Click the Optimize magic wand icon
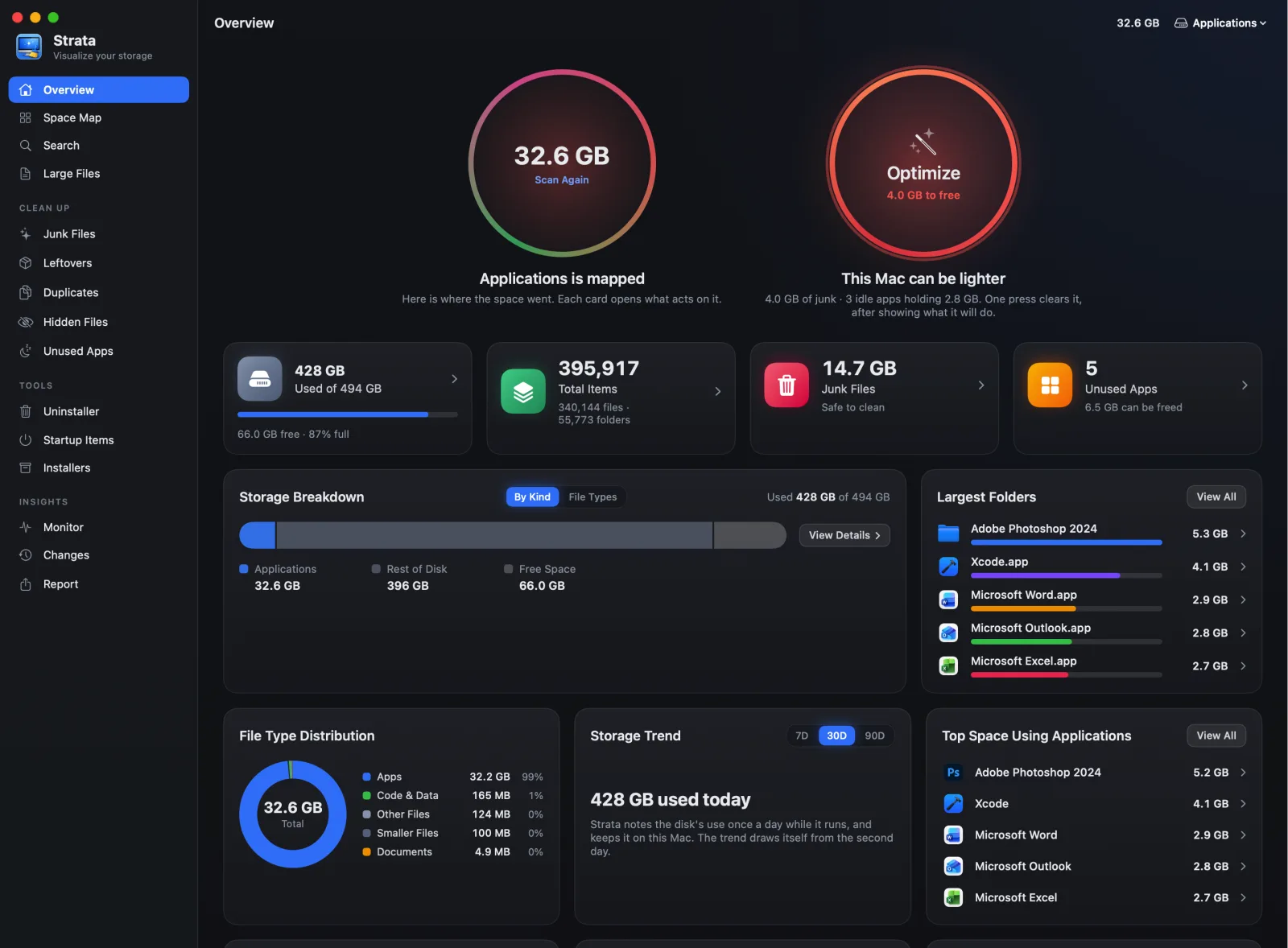 click(x=923, y=142)
